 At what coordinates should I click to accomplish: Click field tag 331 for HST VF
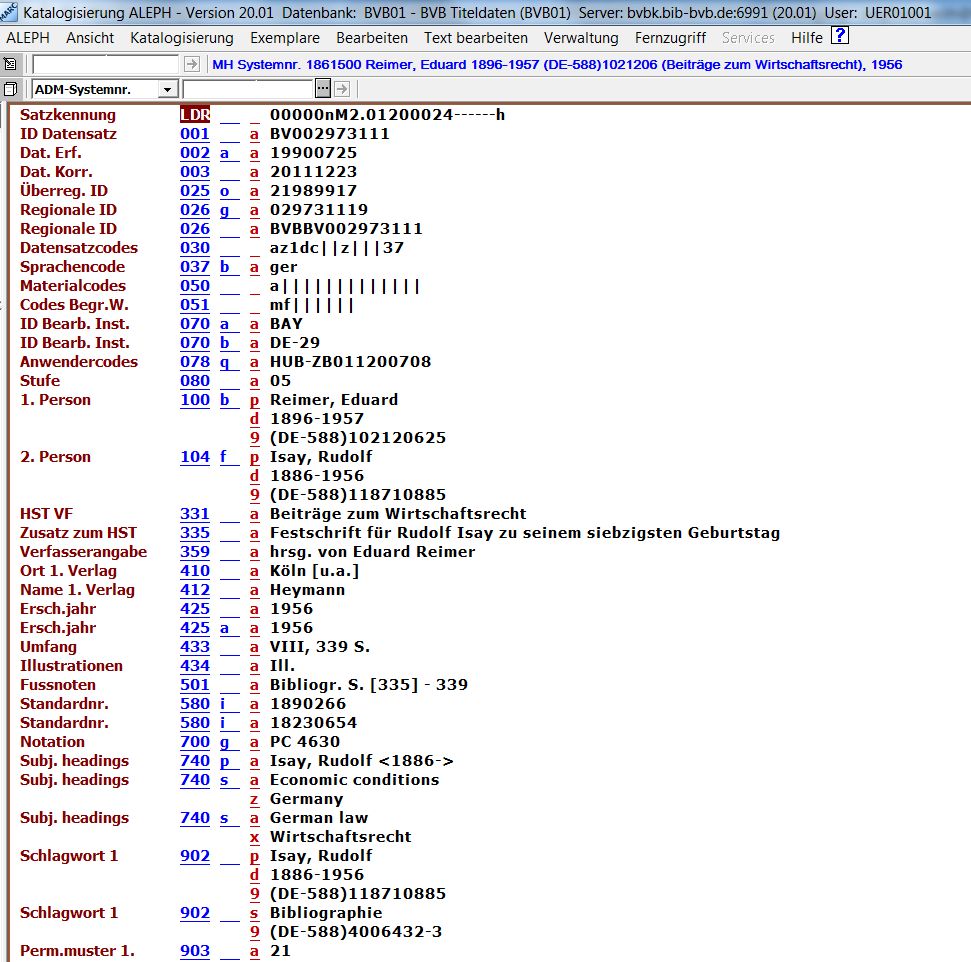point(195,514)
